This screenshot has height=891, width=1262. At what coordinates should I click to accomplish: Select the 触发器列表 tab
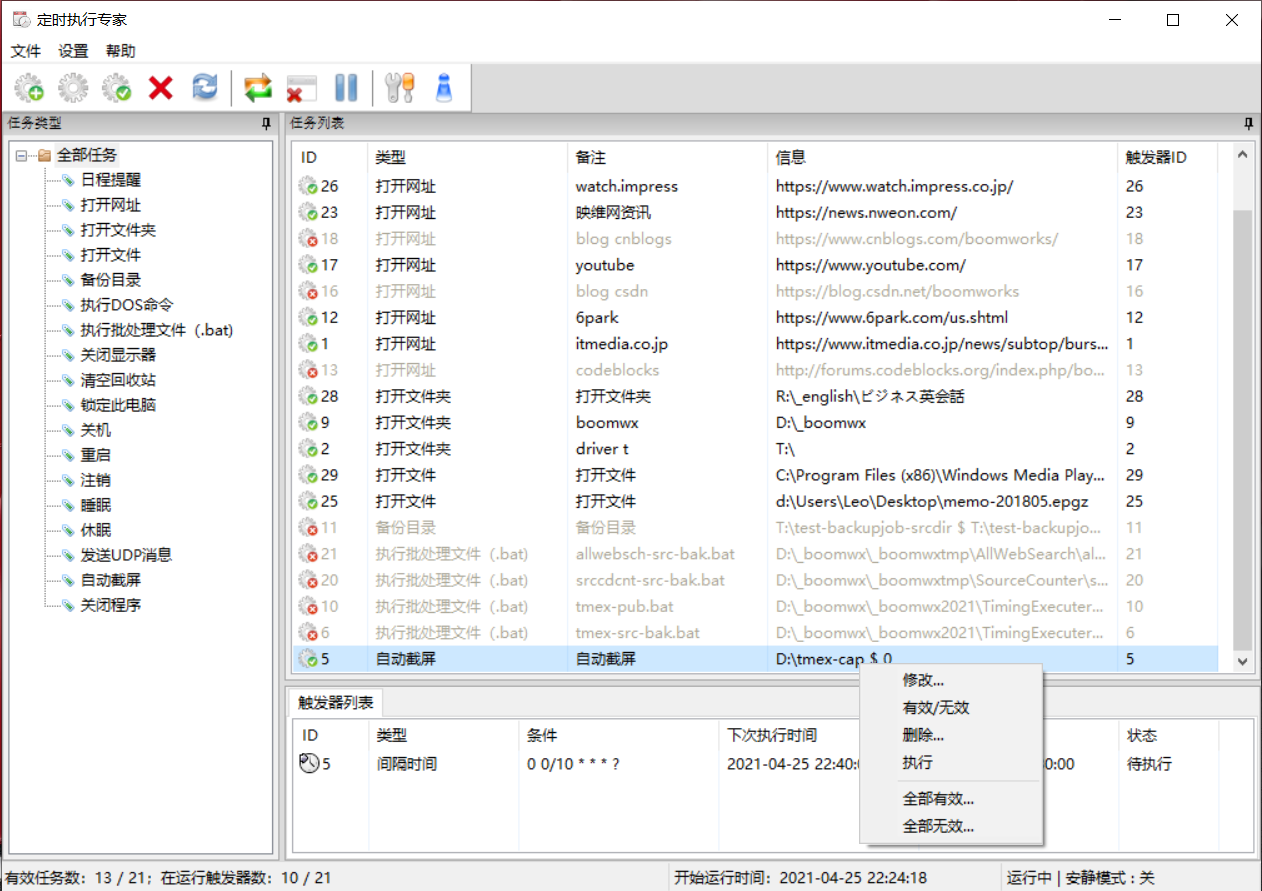[x=335, y=703]
